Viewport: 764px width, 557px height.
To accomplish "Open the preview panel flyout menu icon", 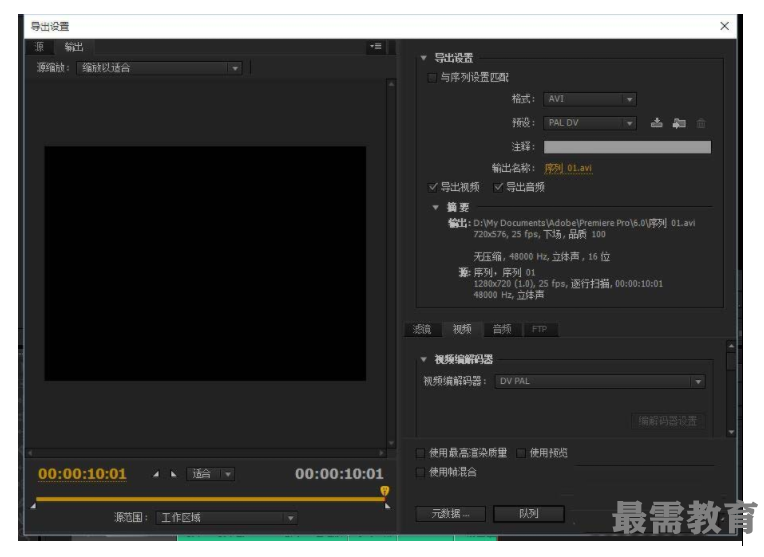I will [x=375, y=47].
